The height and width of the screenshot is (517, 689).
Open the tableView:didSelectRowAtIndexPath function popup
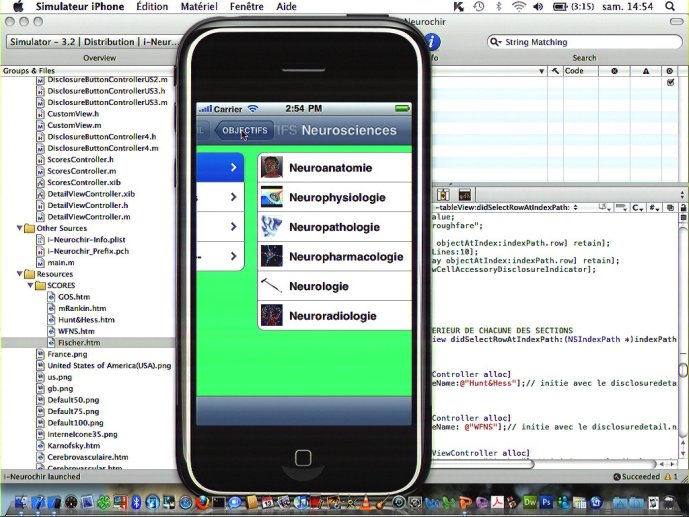click(x=506, y=207)
